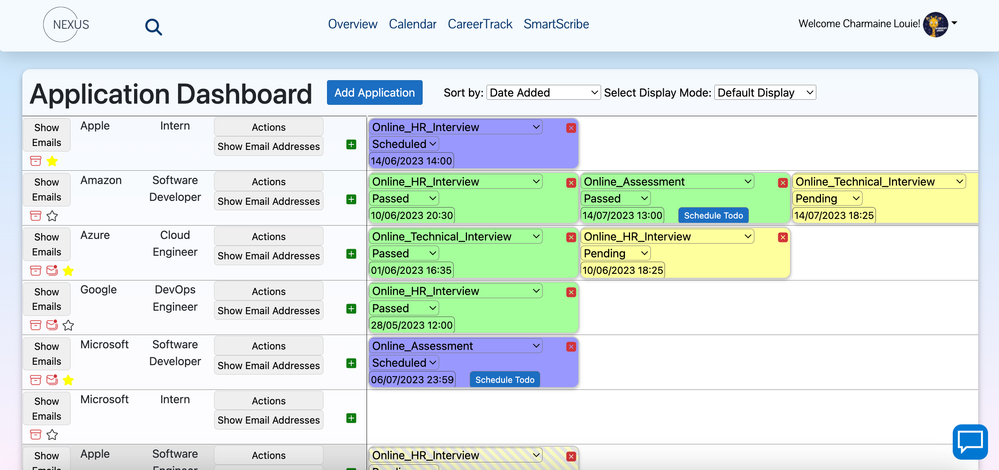This screenshot has width=999, height=470.
Task: Click the unread mail icon for Google
Action: point(52,325)
